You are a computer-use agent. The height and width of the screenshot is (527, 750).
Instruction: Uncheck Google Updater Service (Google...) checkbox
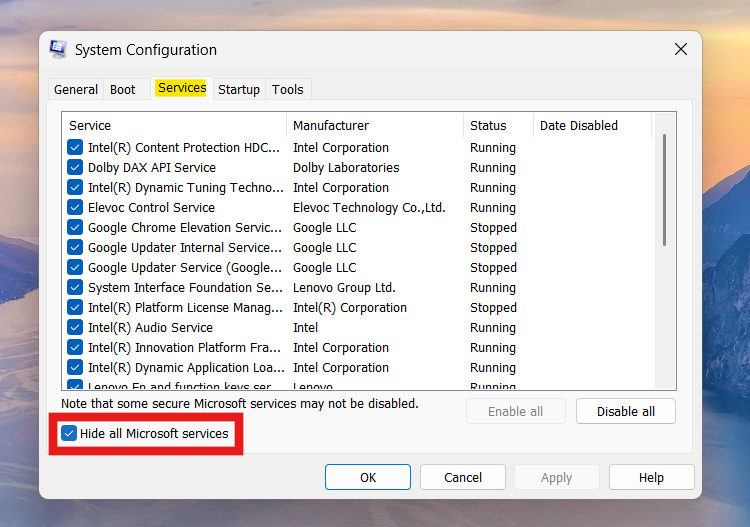coord(75,267)
